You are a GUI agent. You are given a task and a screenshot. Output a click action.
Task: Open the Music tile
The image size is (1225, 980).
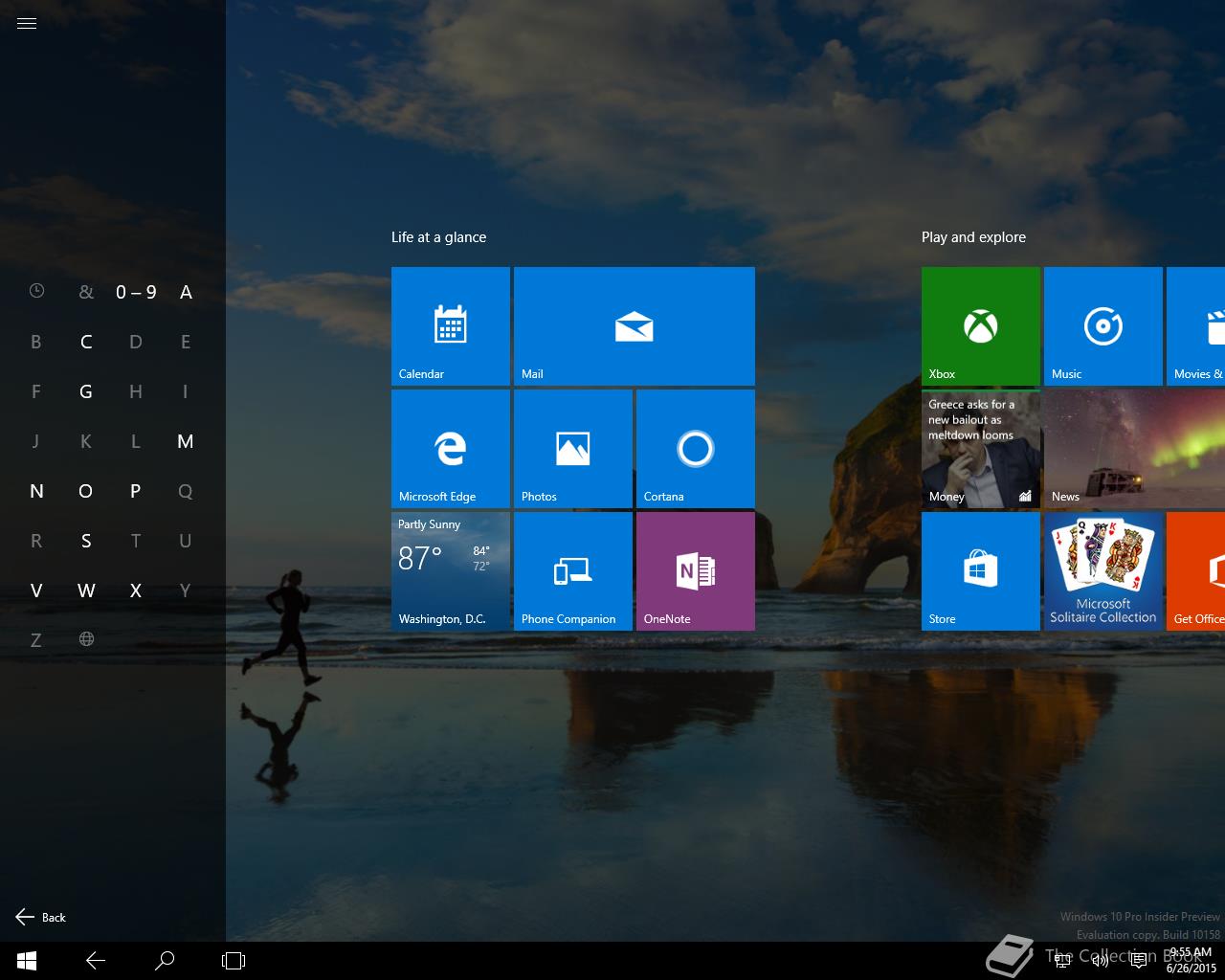tap(1103, 326)
